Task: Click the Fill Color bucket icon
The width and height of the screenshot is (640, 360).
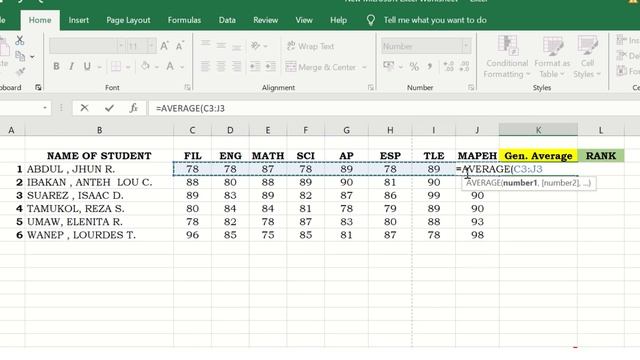Action: pyautogui.click(x=145, y=66)
